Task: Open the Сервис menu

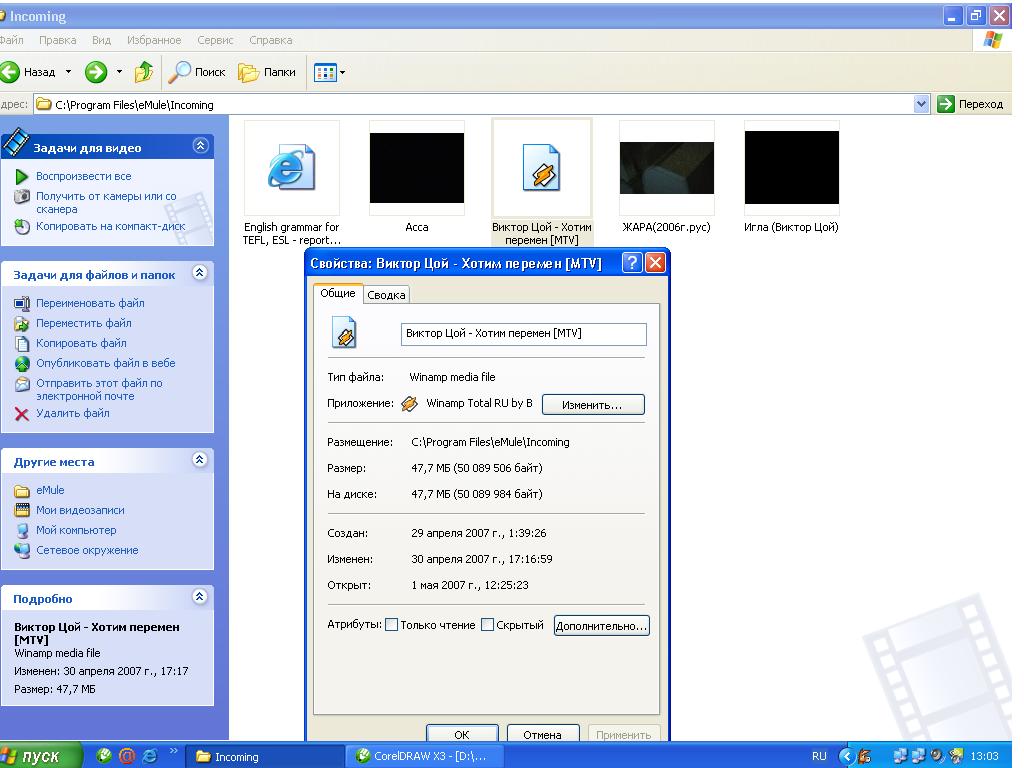Action: pyautogui.click(x=215, y=40)
